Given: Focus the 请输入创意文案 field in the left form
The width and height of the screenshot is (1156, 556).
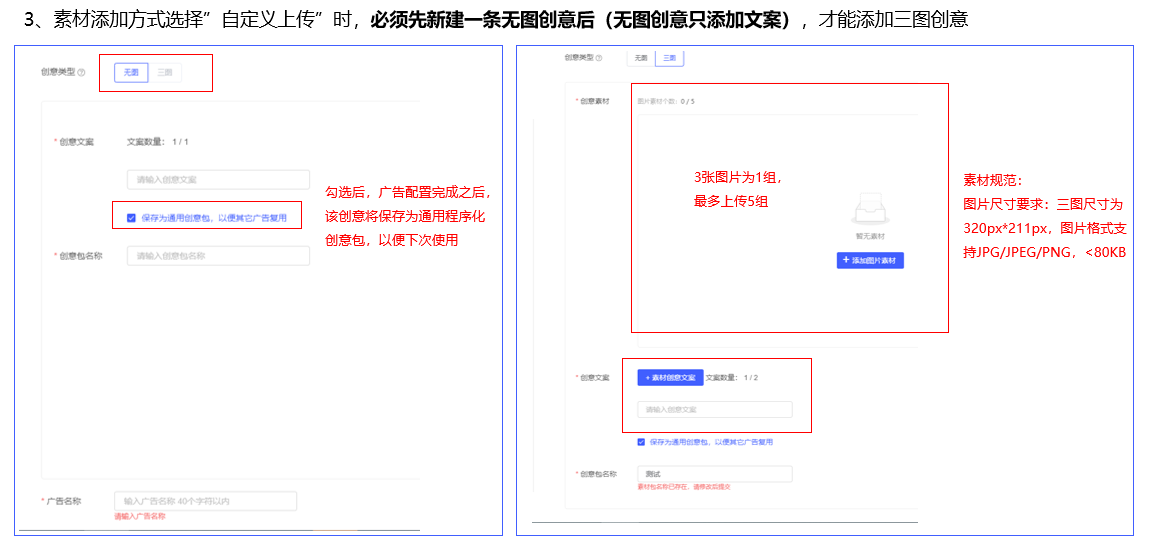Looking at the screenshot, I should click(217, 180).
